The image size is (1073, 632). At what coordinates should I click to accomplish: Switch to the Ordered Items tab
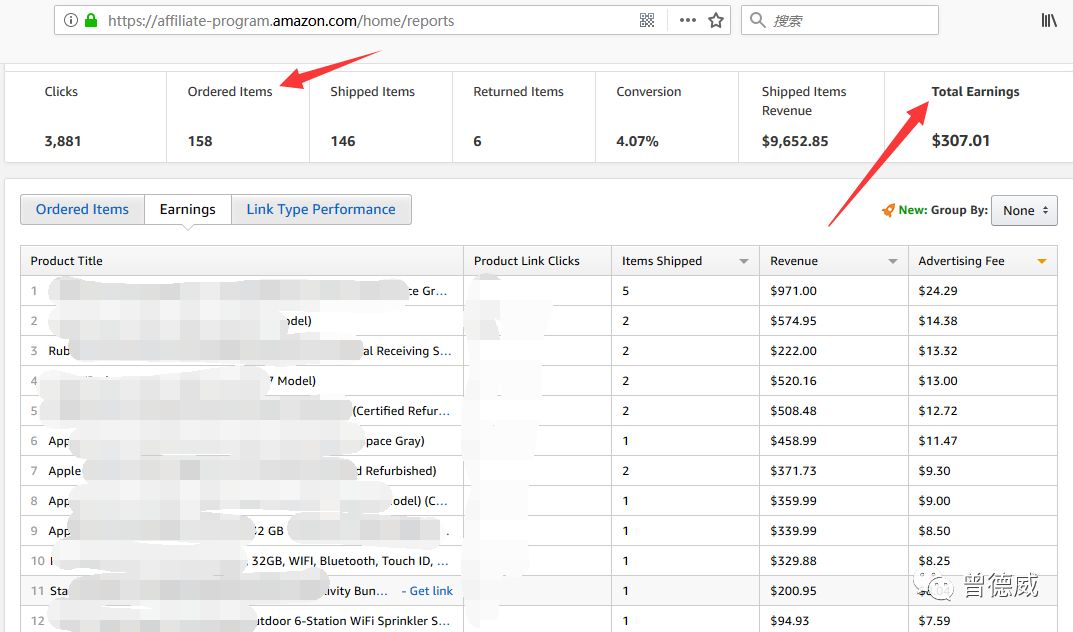pos(82,209)
